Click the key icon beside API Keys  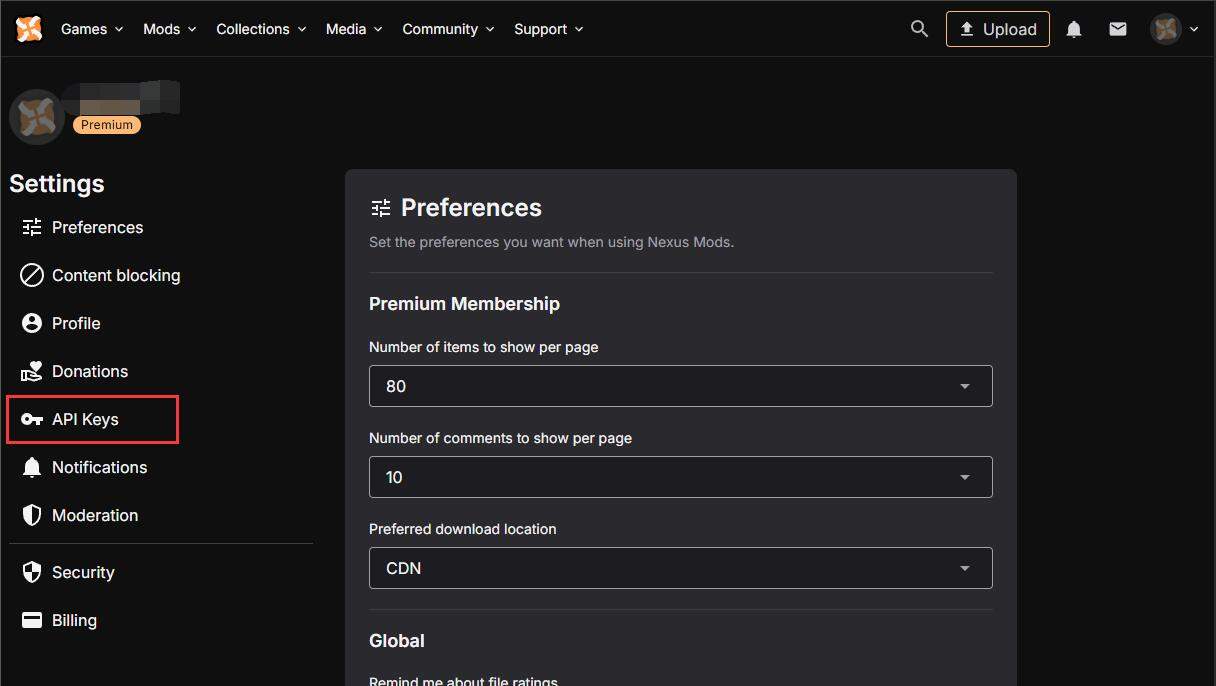pyautogui.click(x=32, y=420)
